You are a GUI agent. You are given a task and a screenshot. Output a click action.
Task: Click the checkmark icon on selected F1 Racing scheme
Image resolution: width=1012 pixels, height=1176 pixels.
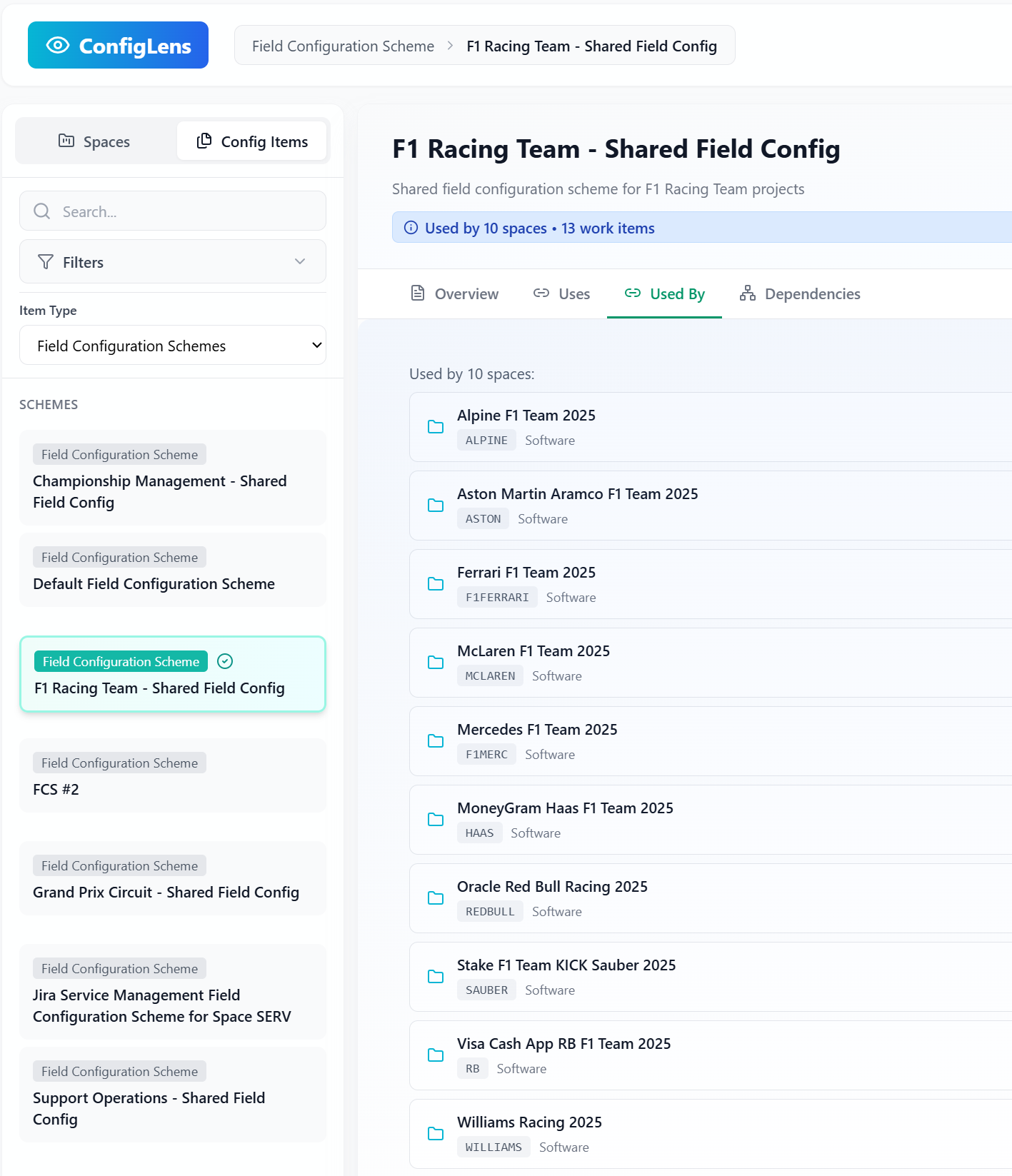[x=225, y=661]
